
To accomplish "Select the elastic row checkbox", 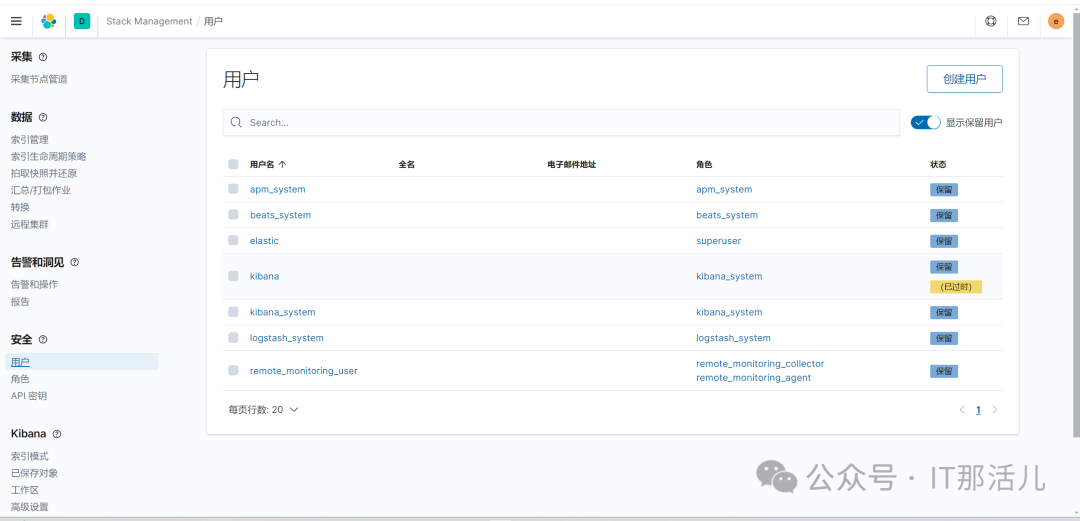I will (233, 241).
